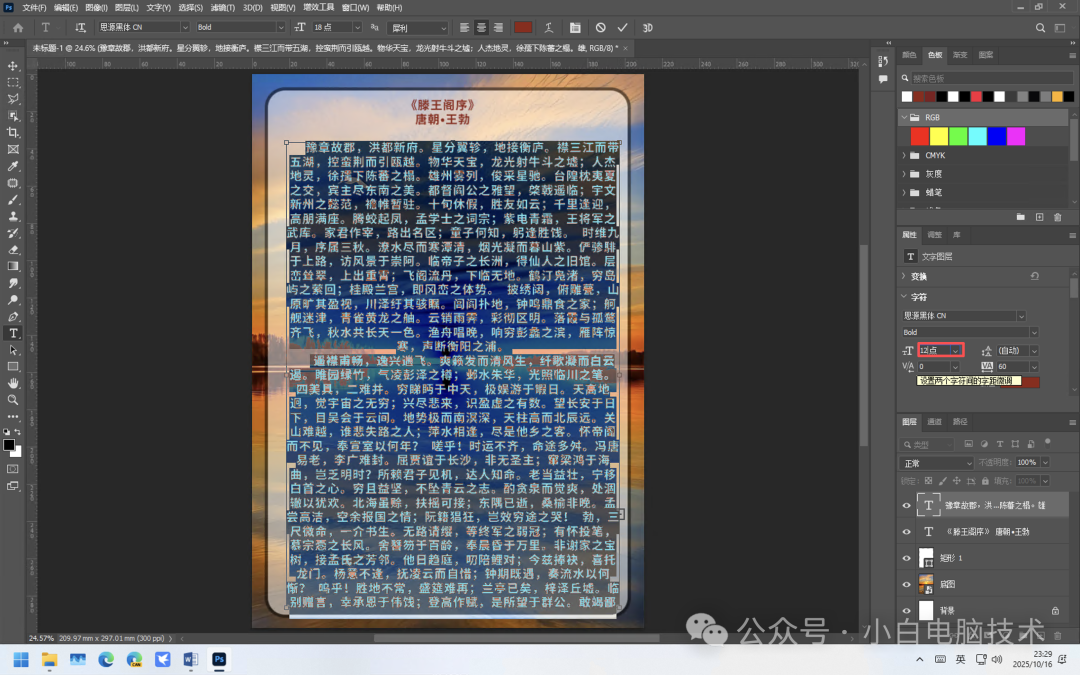Hide the 豫章故郡 paragraph text layer
The height and width of the screenshot is (675, 1080).
point(906,506)
